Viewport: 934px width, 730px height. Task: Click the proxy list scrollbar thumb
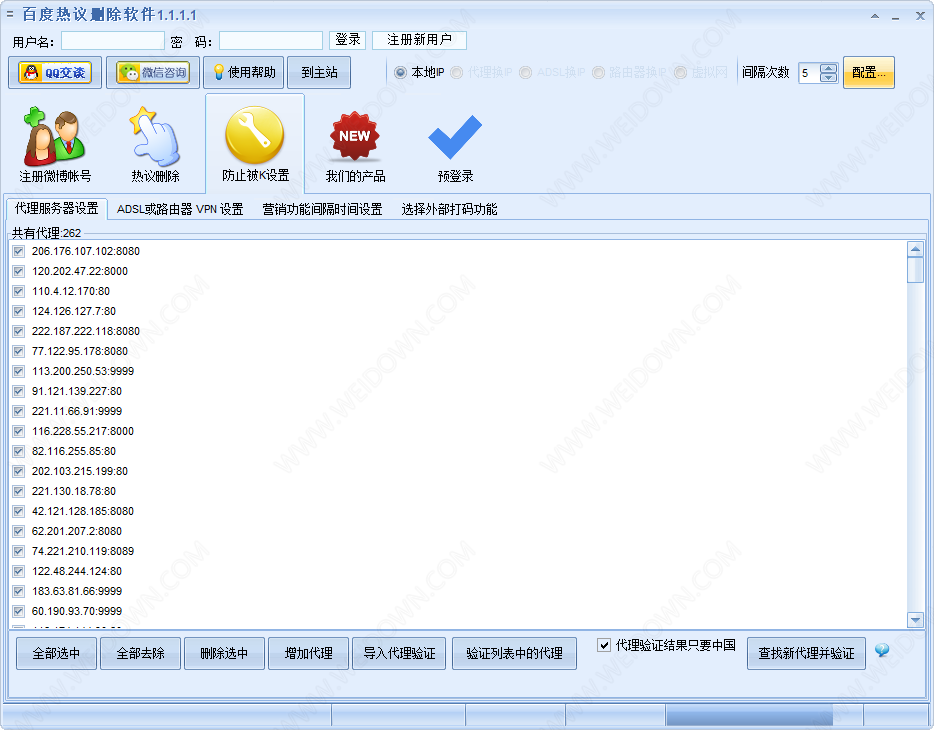click(x=915, y=270)
